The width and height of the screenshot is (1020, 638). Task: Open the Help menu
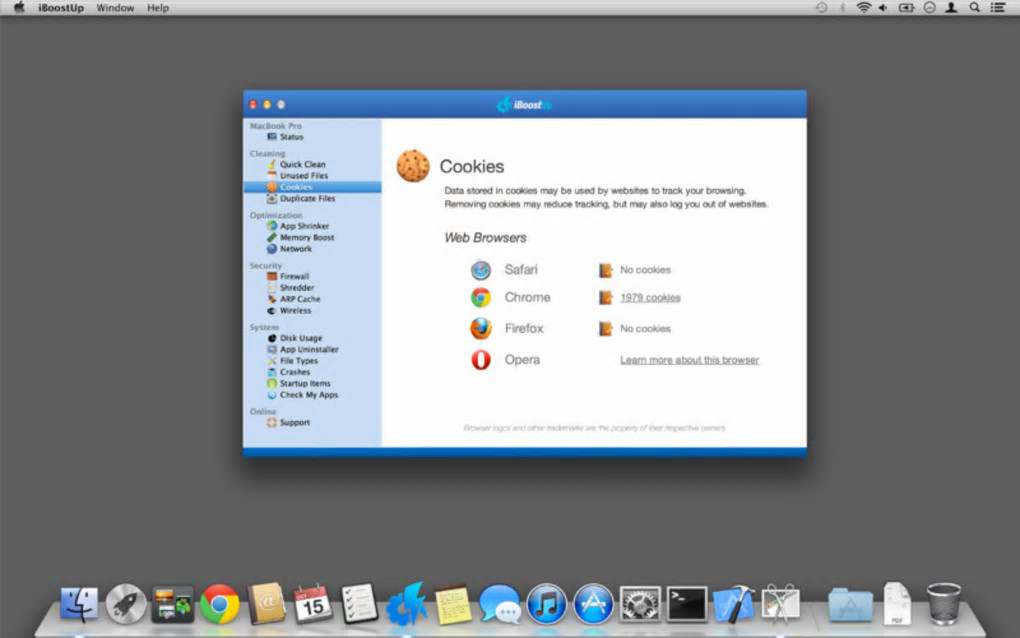click(x=157, y=8)
